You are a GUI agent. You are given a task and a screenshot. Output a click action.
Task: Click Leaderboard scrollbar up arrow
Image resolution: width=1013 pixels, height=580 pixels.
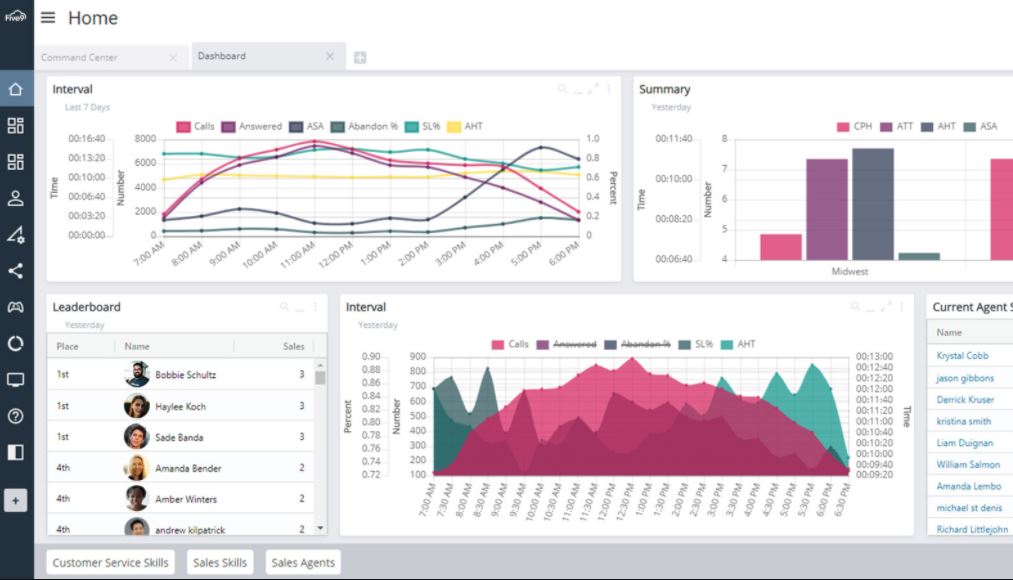320,366
